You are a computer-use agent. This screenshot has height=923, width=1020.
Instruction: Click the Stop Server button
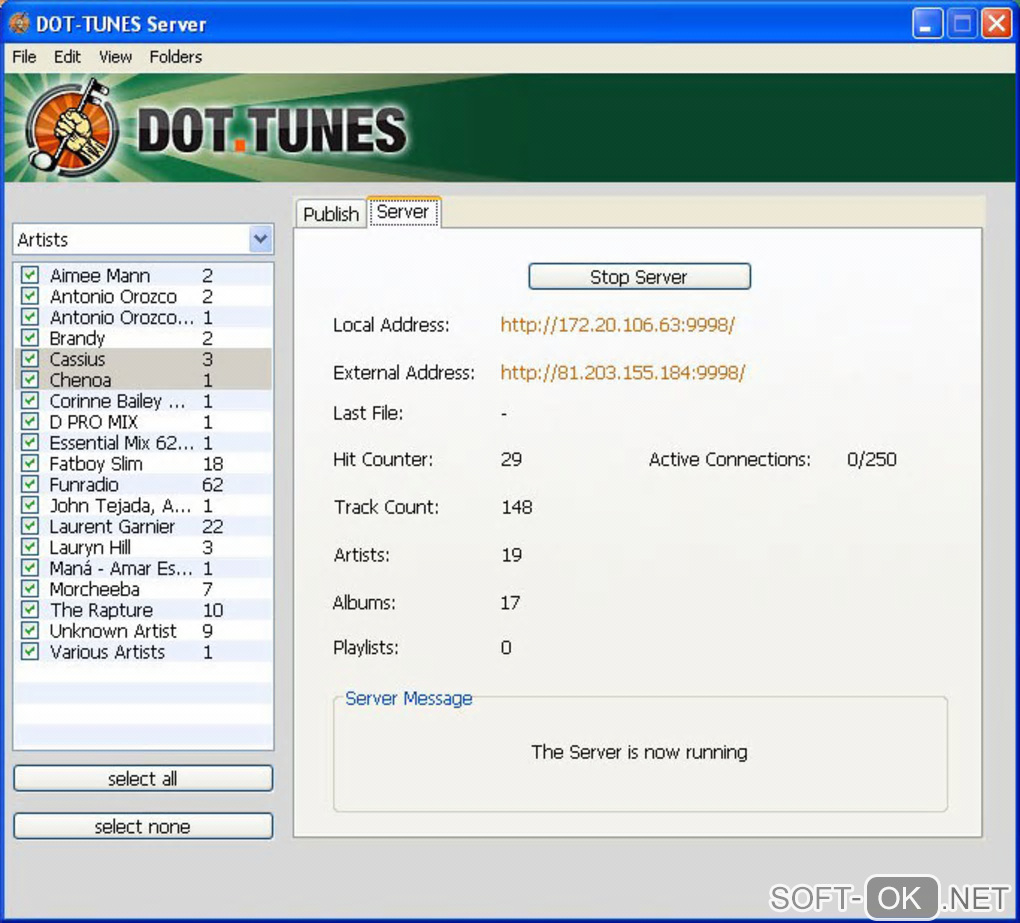(639, 276)
